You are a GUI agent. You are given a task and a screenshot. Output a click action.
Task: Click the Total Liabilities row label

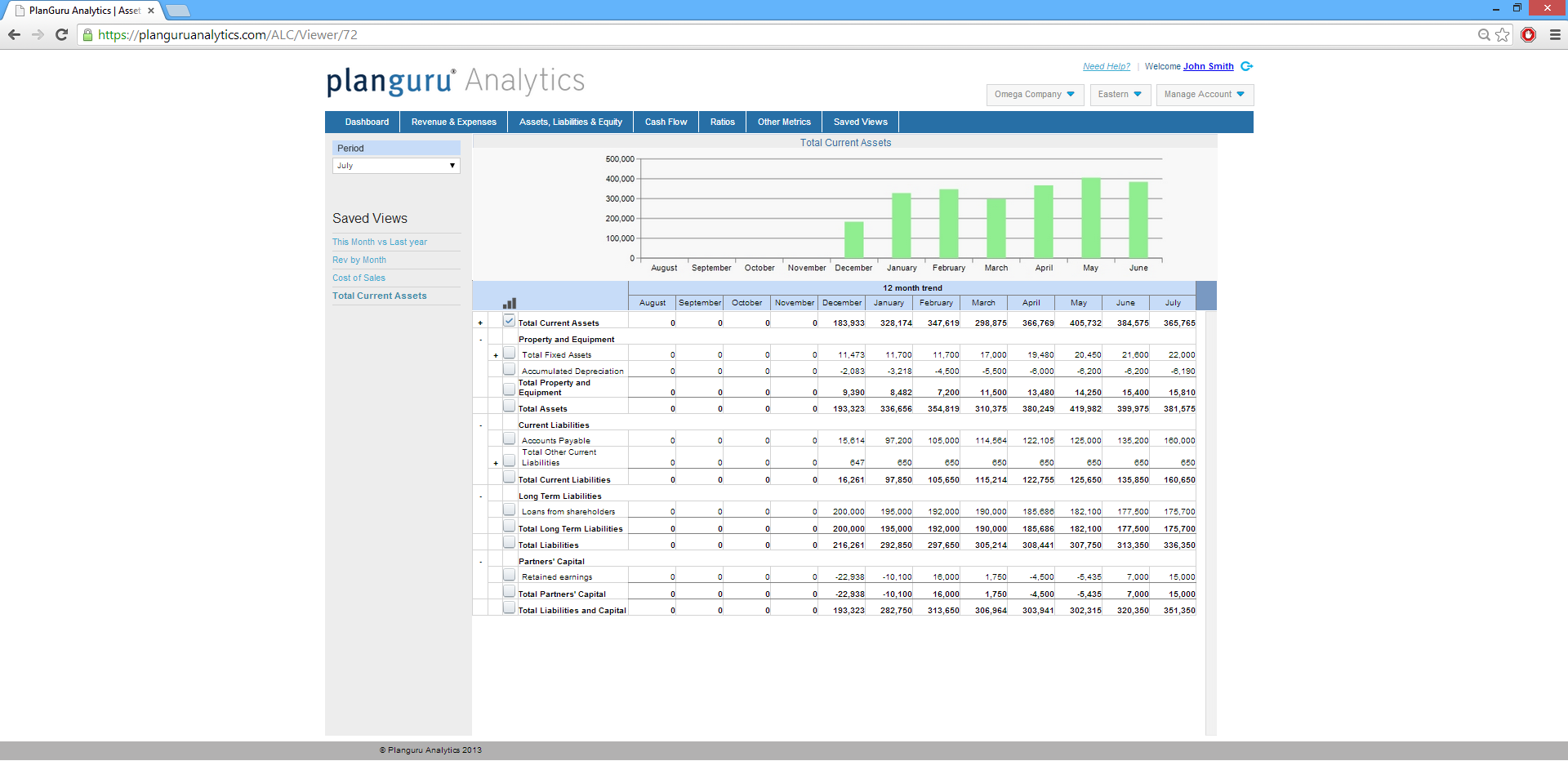pos(549,545)
